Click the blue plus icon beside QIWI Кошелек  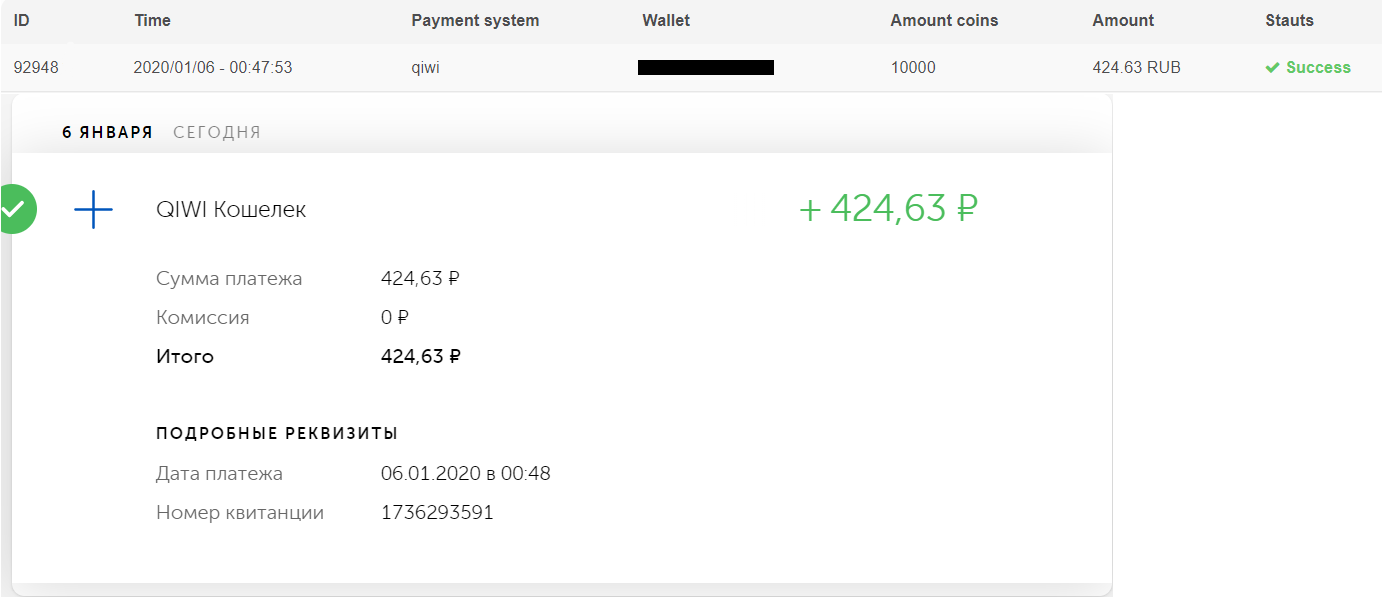[93, 210]
